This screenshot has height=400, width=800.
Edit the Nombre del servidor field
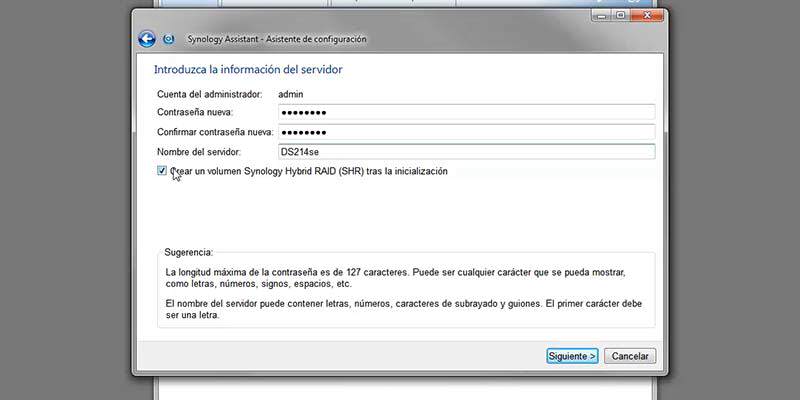point(466,152)
